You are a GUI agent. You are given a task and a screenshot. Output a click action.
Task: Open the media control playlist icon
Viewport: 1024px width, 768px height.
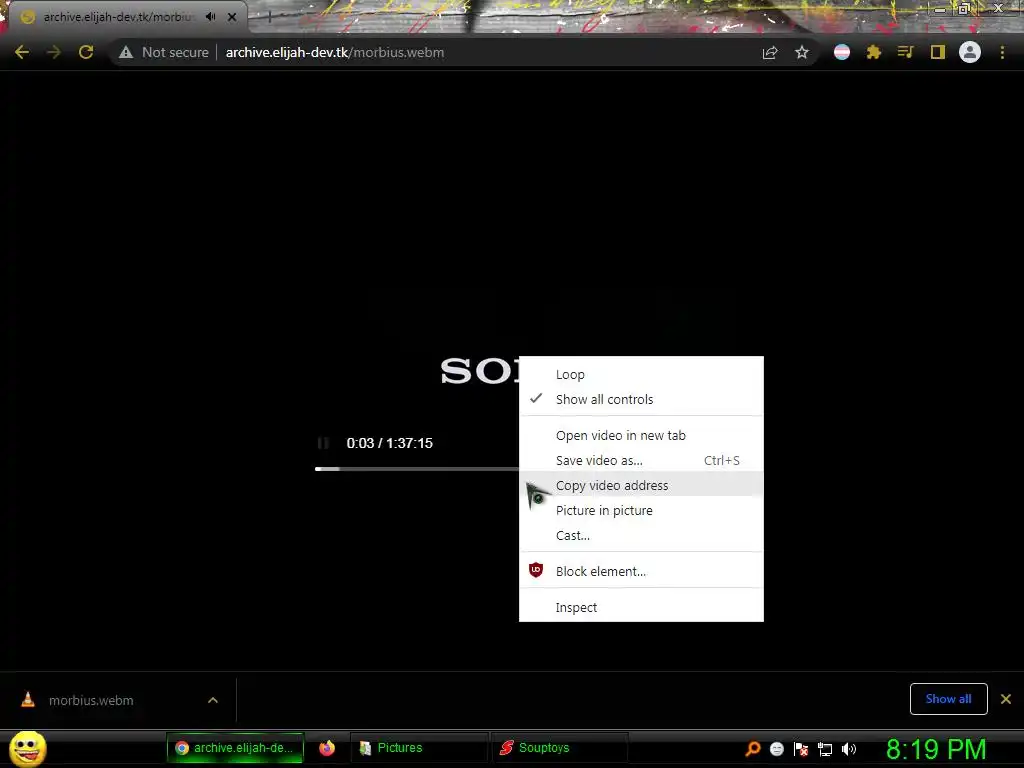point(905,52)
